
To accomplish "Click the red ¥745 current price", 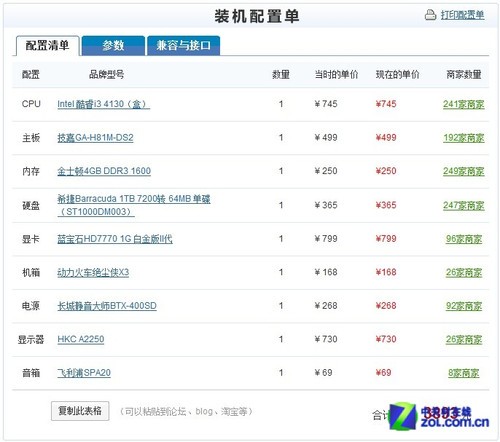I will pos(386,104).
